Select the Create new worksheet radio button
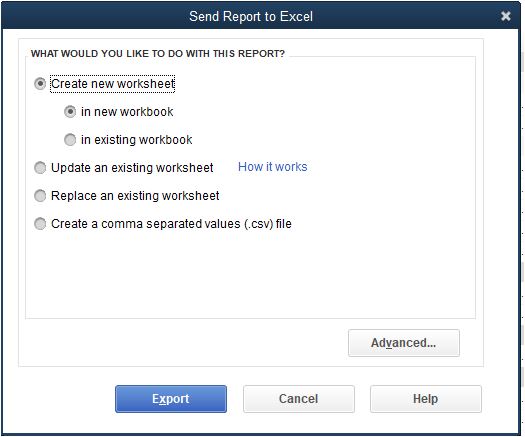This screenshot has width=525, height=437. (40, 84)
